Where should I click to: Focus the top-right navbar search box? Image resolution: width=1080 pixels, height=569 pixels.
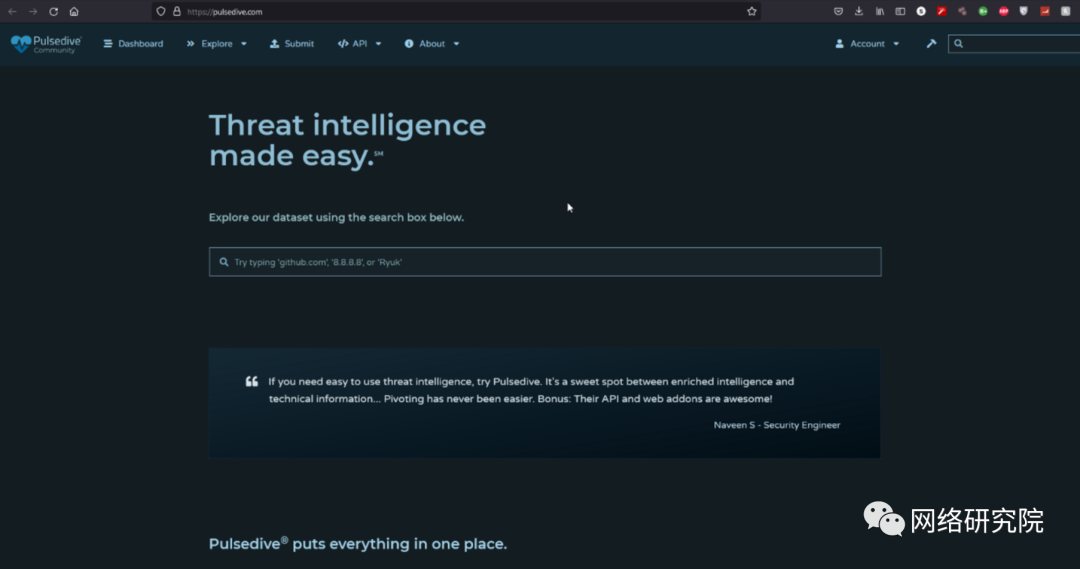point(1014,43)
